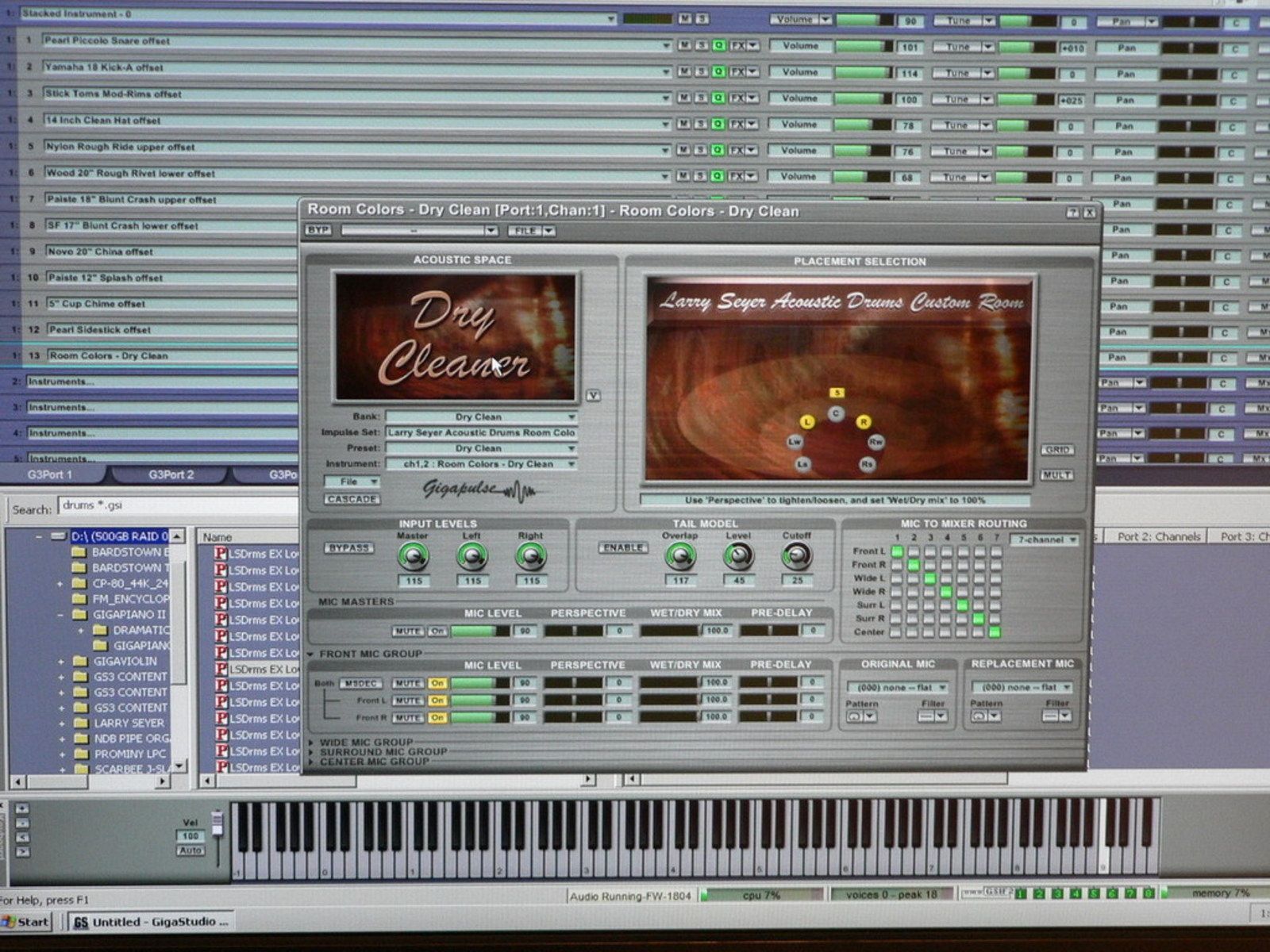Open the Port 2: Channels tab

click(x=1159, y=537)
